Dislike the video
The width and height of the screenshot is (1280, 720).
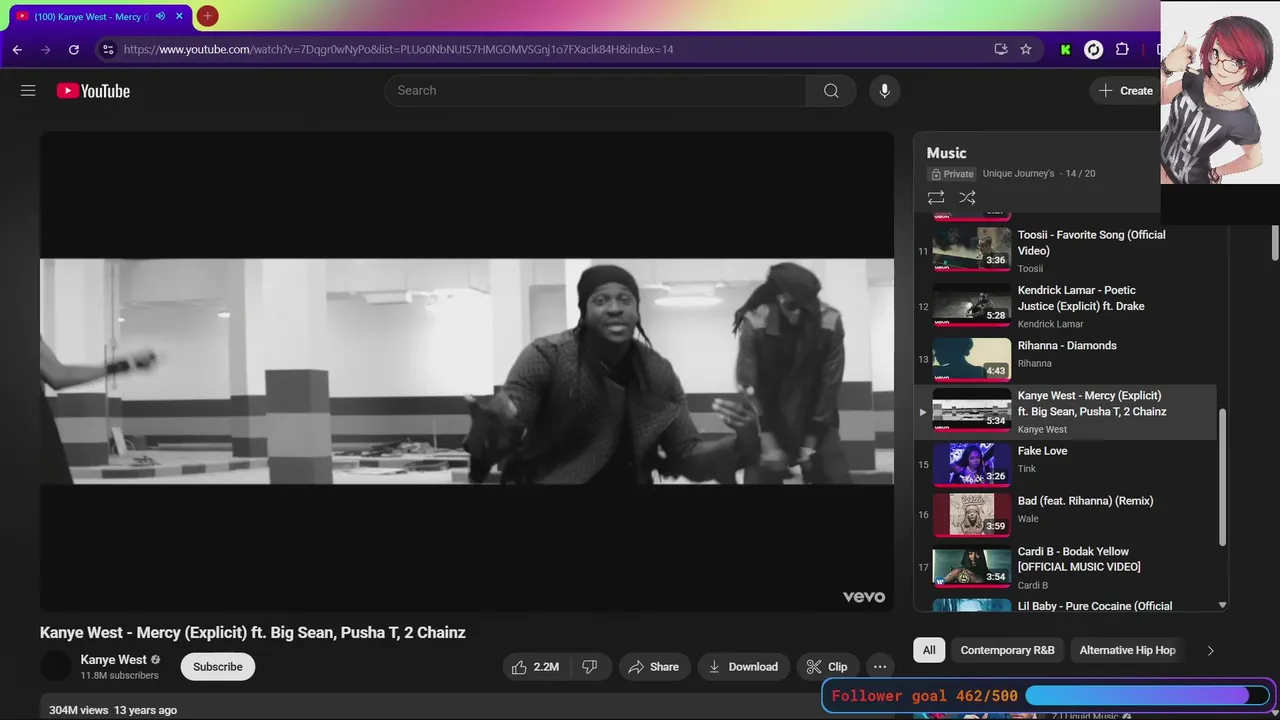click(x=590, y=667)
